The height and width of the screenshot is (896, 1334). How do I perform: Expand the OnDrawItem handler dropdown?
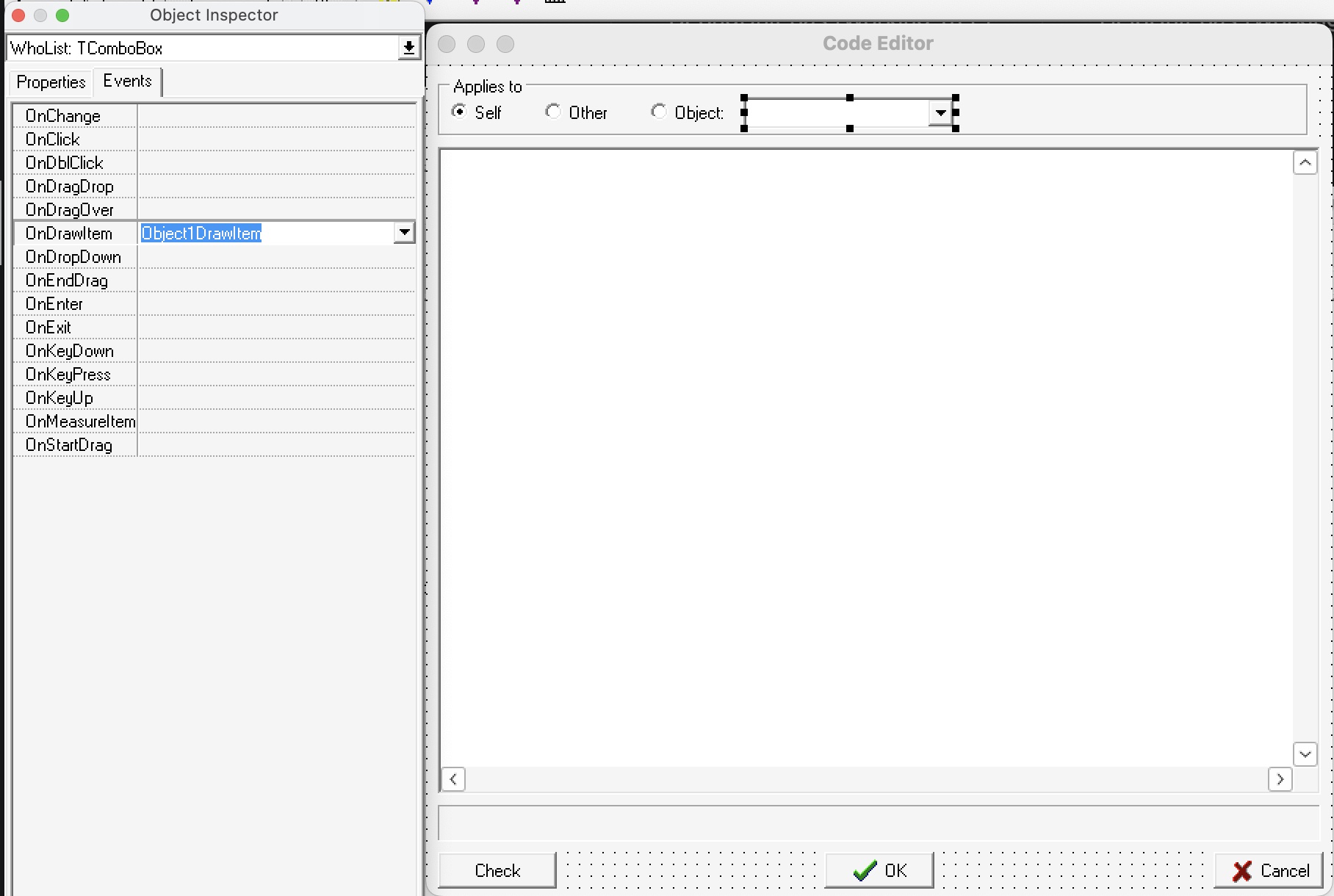(x=404, y=233)
